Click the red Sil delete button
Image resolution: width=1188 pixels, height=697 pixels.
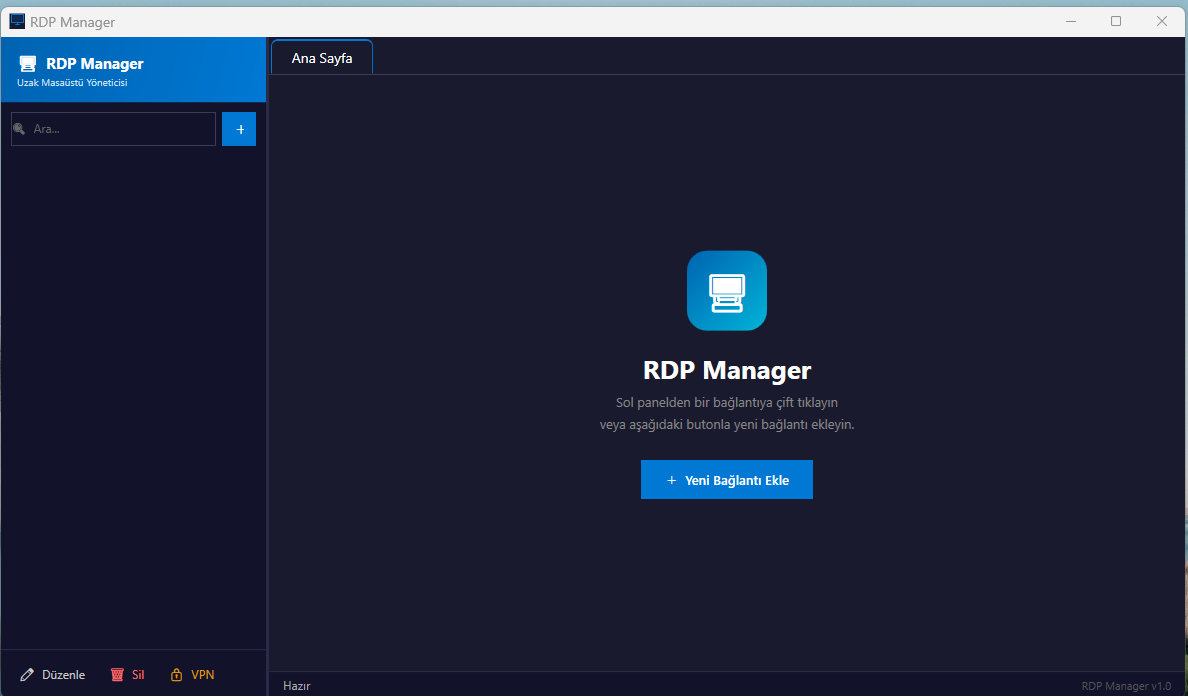click(127, 674)
